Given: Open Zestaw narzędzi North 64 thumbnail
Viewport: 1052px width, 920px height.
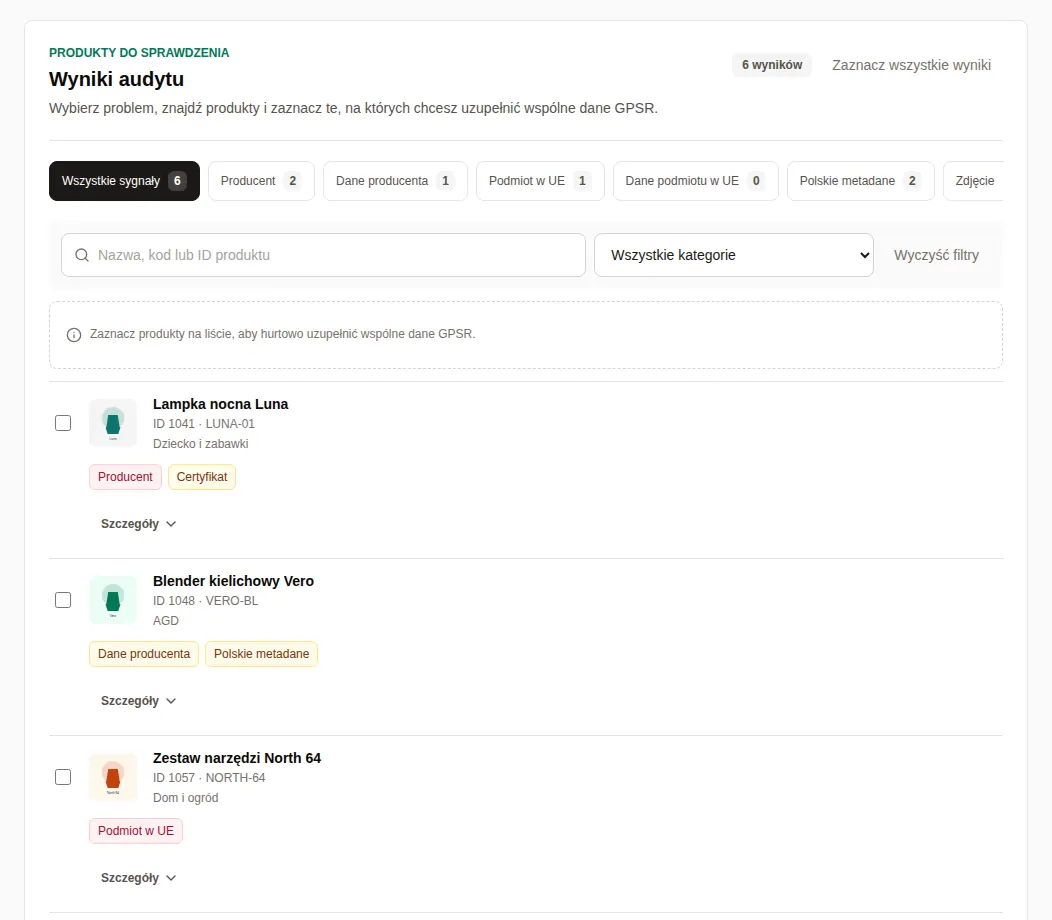Looking at the screenshot, I should click(113, 777).
